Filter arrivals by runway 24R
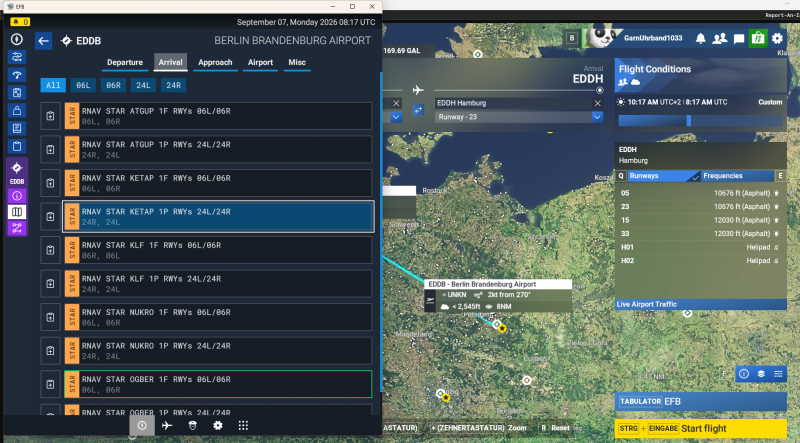The width and height of the screenshot is (800, 443). (173, 85)
